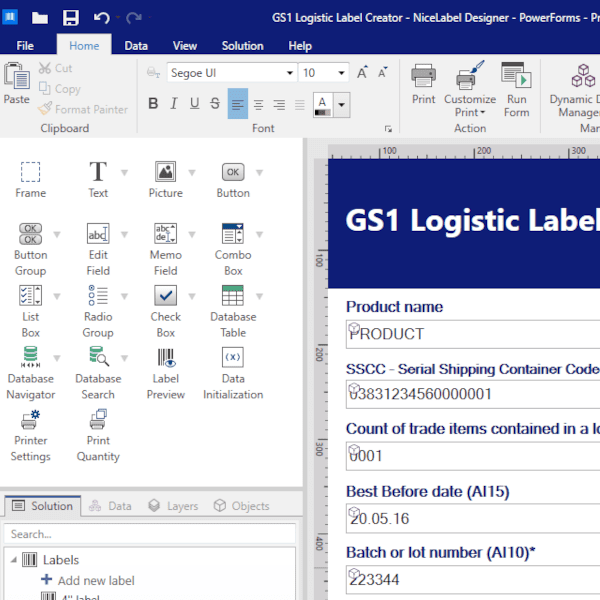The height and width of the screenshot is (600, 600).
Task: Toggle Bold formatting
Action: point(153,103)
